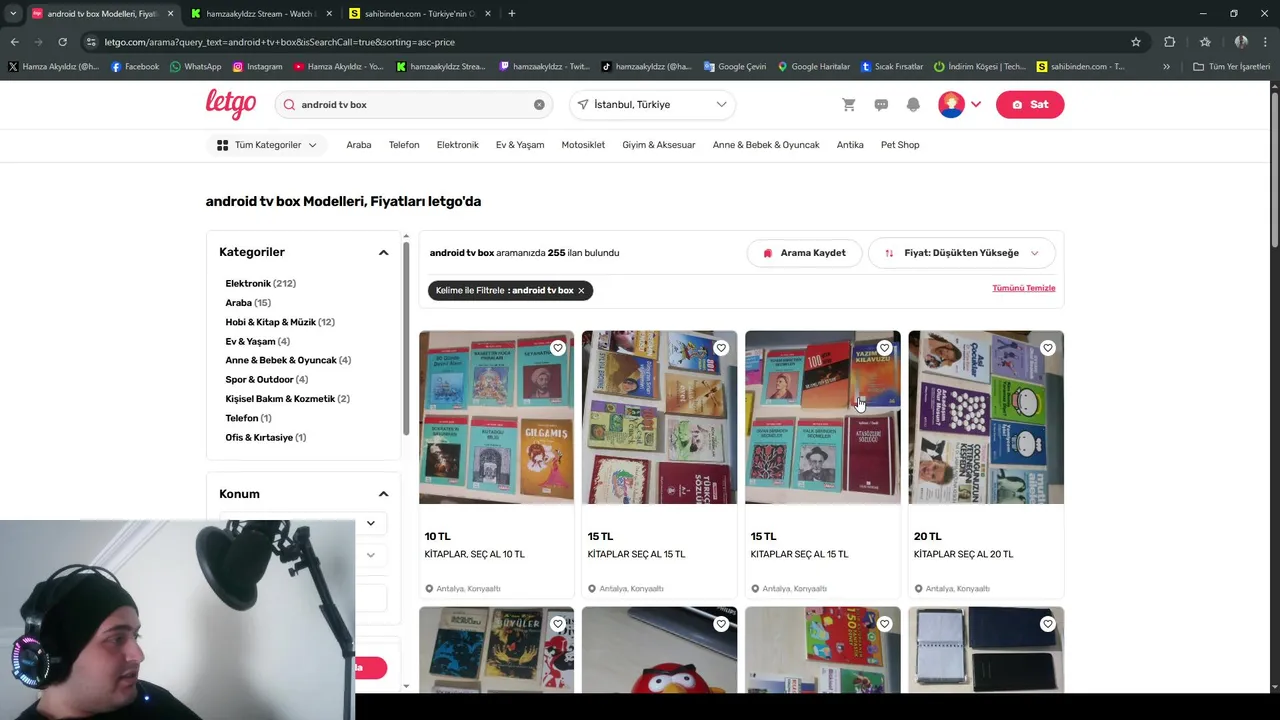Open the KİTAPLAR SEÇ AL 20 TL listing image

986,417
